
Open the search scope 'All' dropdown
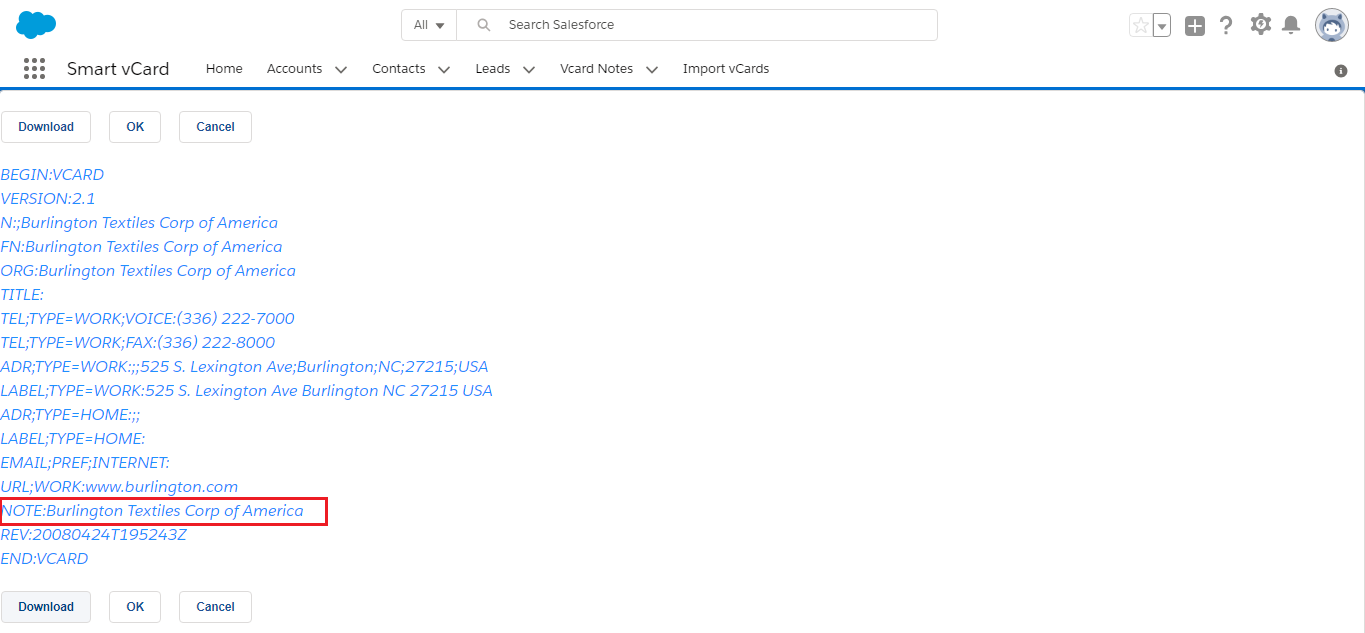(429, 25)
